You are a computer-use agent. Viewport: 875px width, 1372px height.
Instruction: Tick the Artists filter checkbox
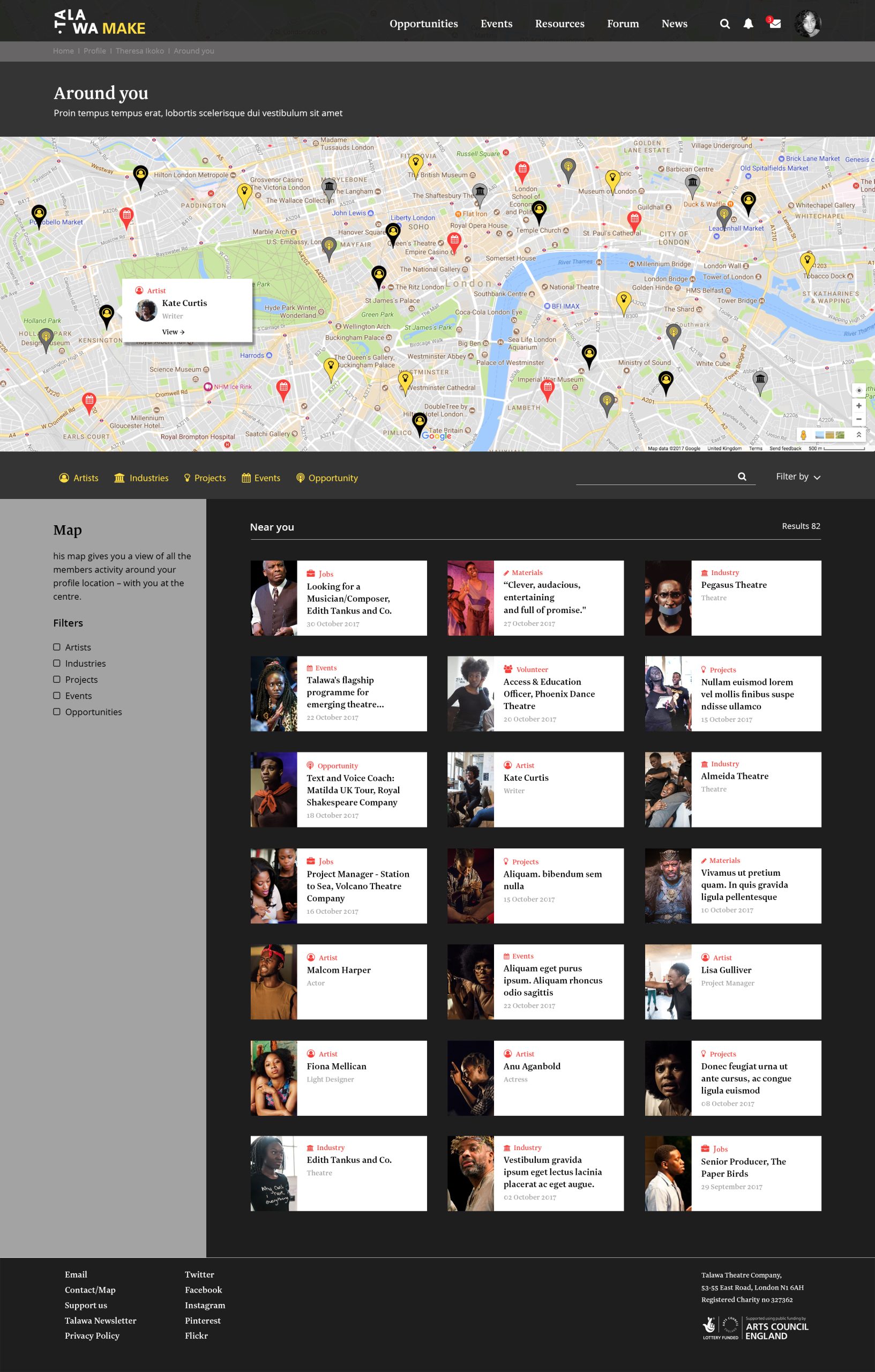click(57, 647)
